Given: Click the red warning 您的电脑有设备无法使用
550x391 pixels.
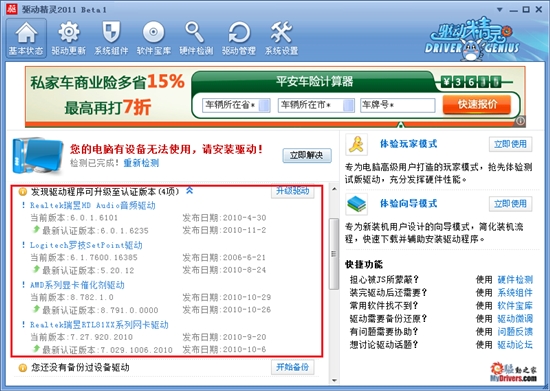Looking at the screenshot, I should [166, 149].
